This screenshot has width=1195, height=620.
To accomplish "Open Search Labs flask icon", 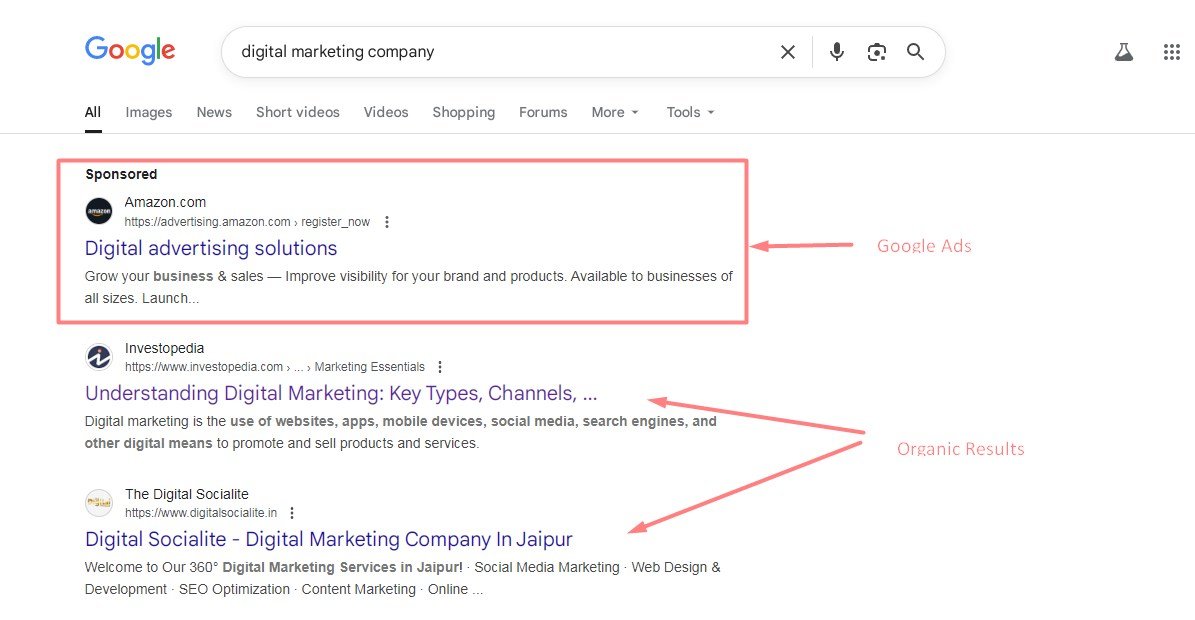I will [x=1124, y=52].
